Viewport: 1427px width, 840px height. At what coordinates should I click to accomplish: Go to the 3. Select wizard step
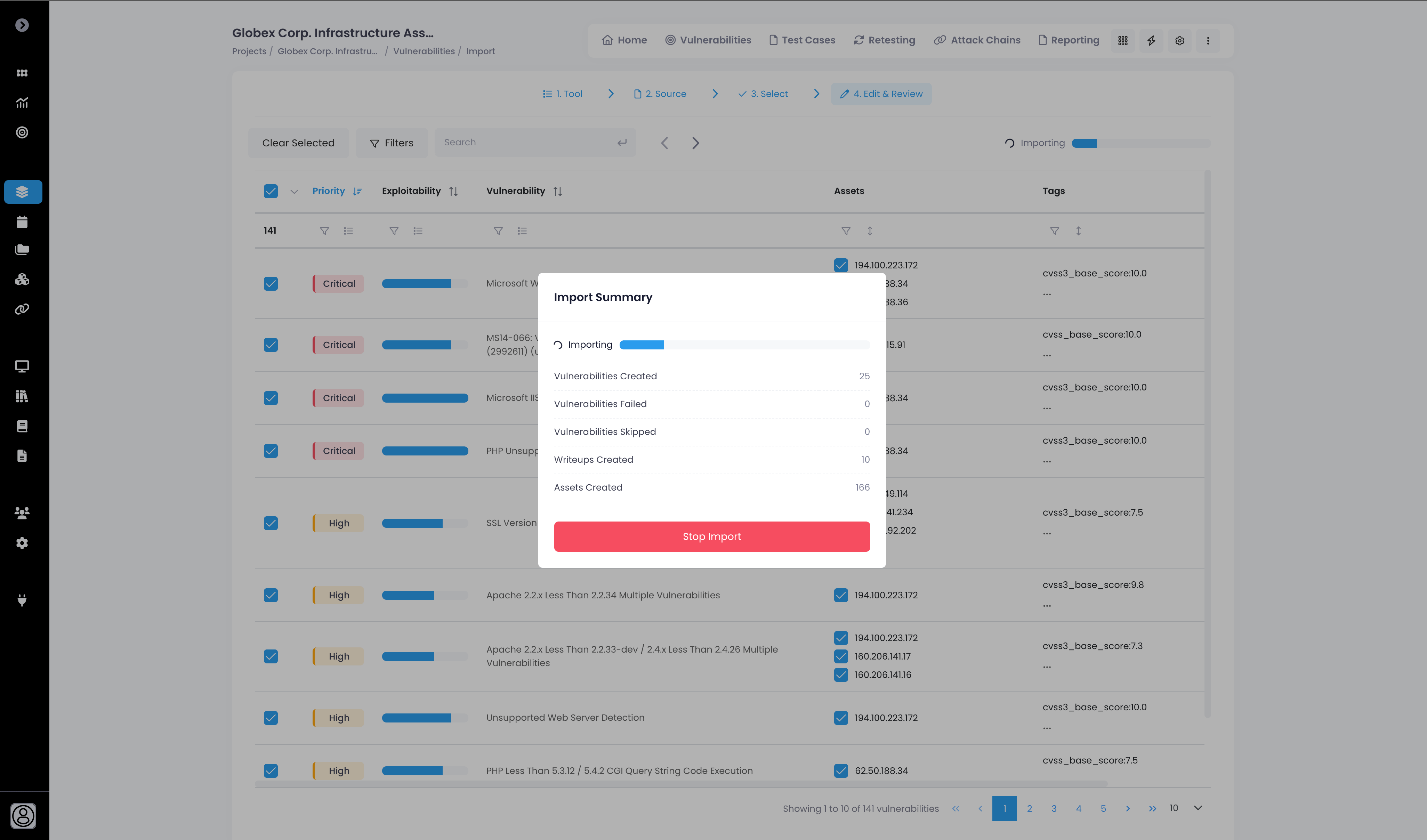[763, 94]
